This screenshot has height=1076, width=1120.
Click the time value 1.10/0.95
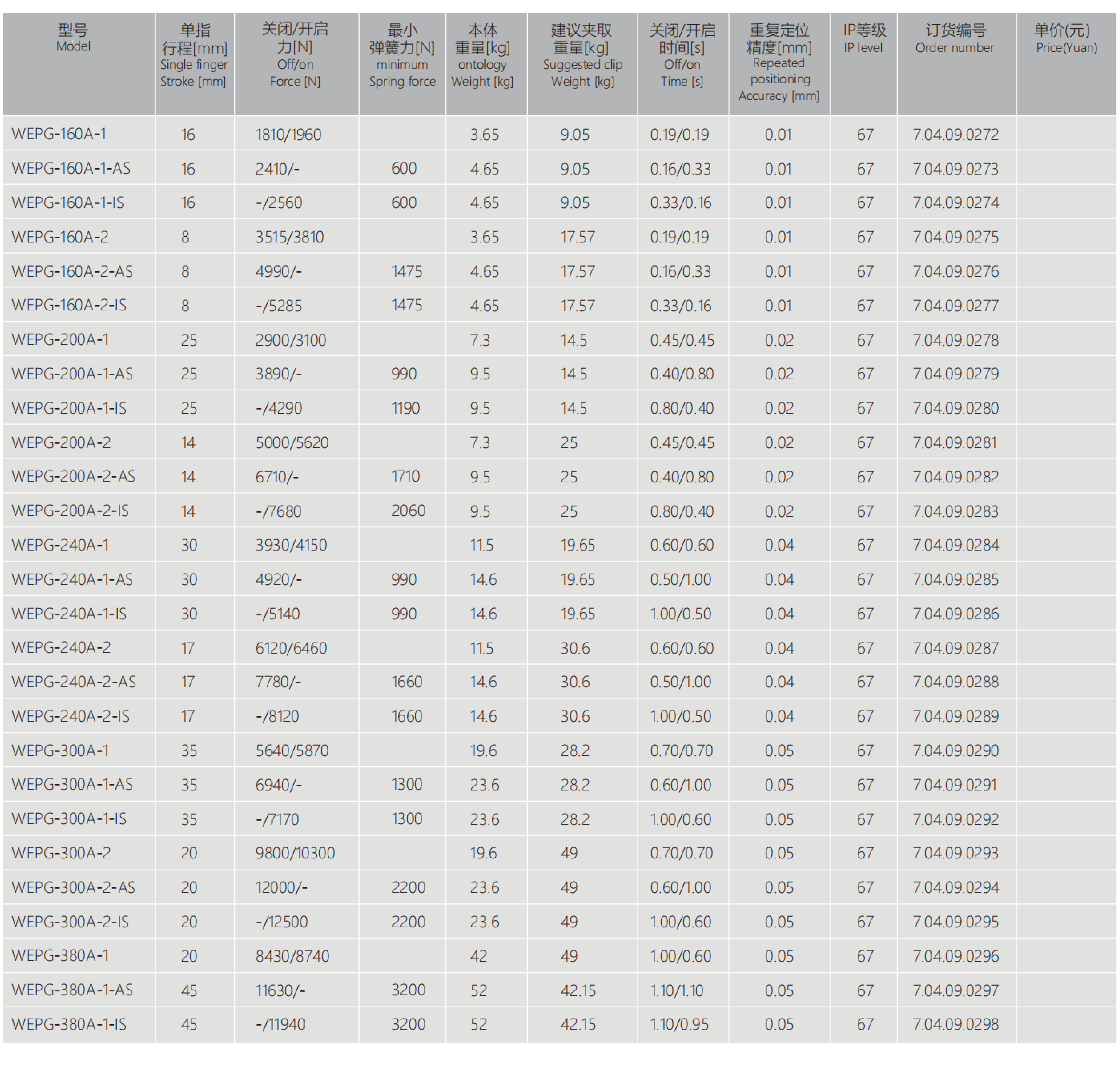[x=679, y=1024]
